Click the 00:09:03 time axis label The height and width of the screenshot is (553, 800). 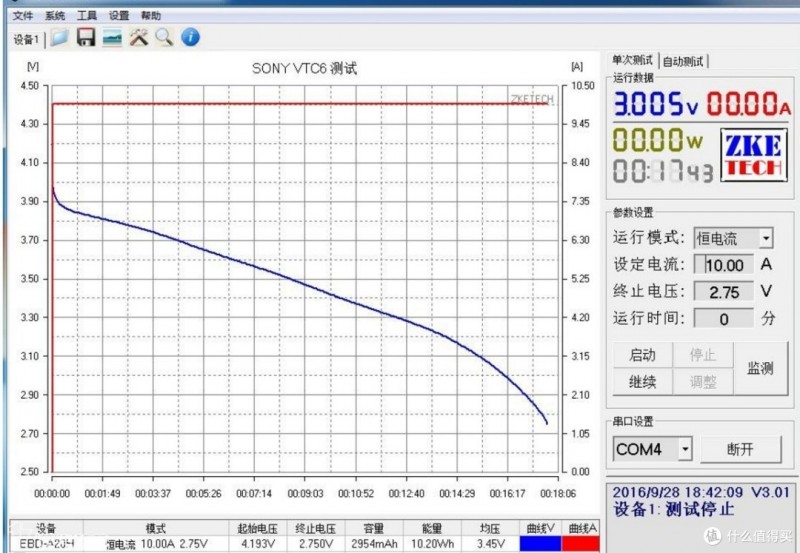click(x=305, y=494)
